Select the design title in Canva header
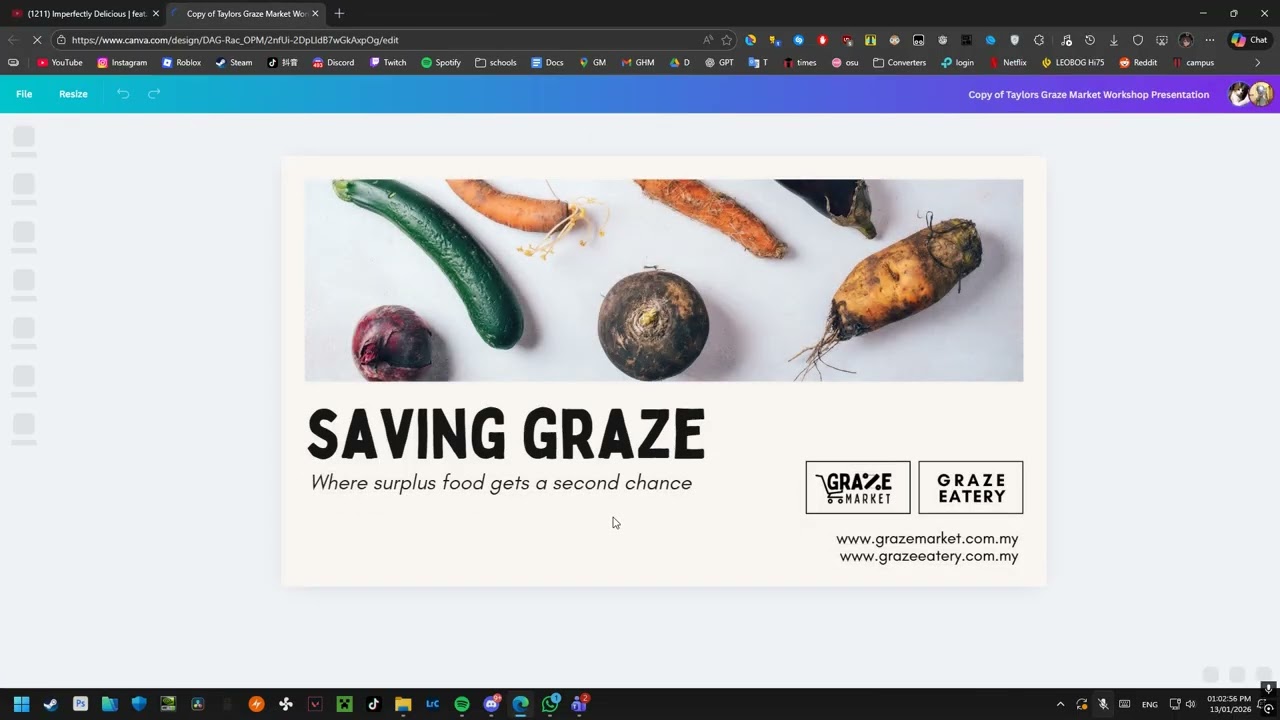The height and width of the screenshot is (720, 1280). click(1089, 95)
